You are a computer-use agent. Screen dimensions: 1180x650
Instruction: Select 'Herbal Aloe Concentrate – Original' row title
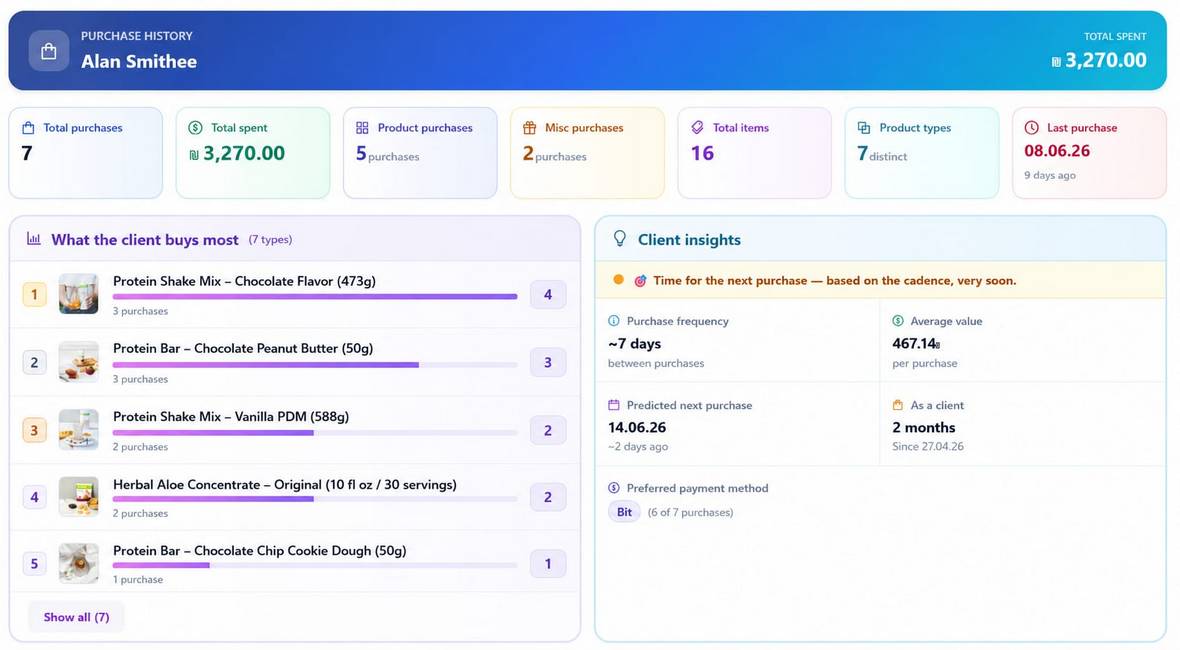[x=284, y=484]
